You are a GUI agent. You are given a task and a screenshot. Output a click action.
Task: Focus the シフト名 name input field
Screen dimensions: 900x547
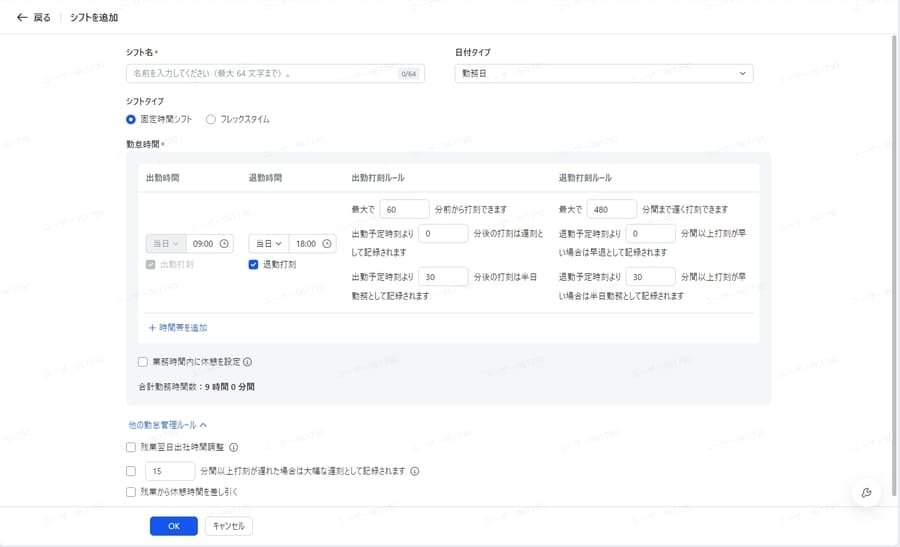275,73
